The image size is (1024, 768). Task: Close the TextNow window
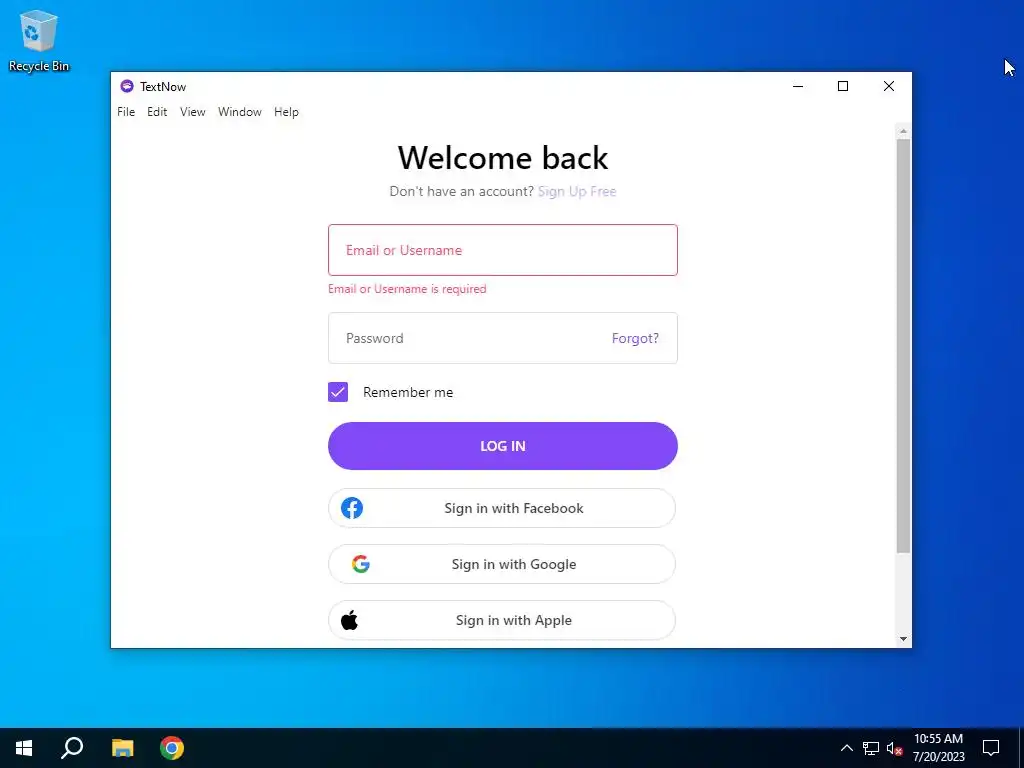pos(889,86)
